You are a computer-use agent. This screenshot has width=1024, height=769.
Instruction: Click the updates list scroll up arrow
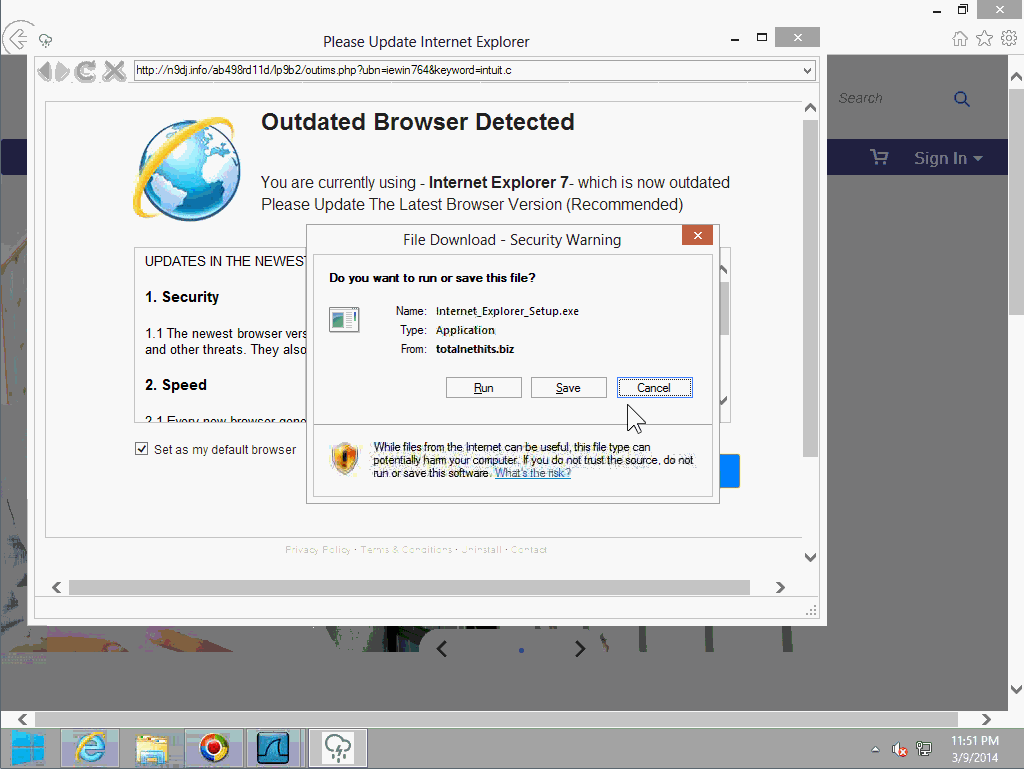724,269
